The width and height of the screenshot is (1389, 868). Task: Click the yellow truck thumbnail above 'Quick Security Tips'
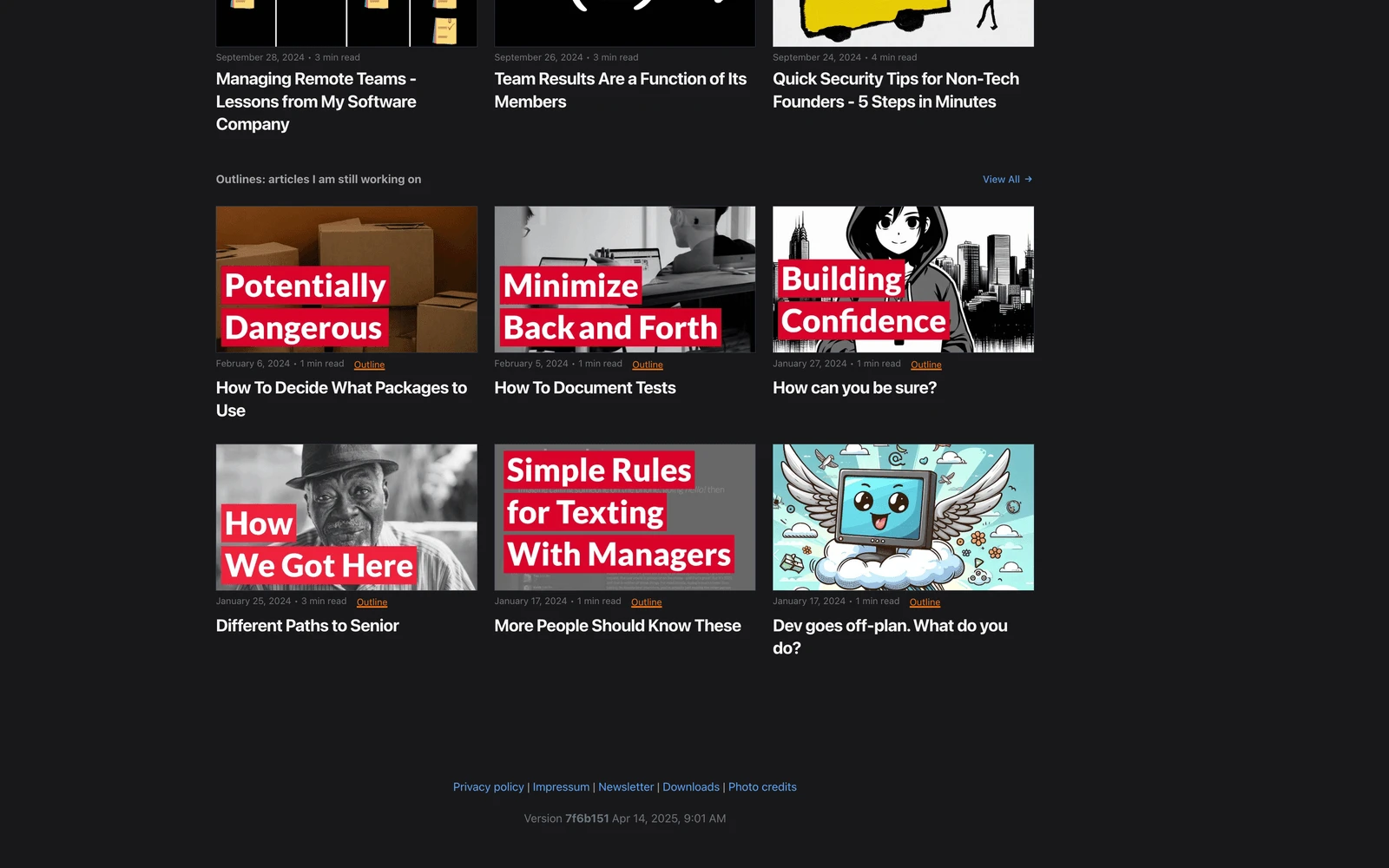pyautogui.click(x=903, y=23)
